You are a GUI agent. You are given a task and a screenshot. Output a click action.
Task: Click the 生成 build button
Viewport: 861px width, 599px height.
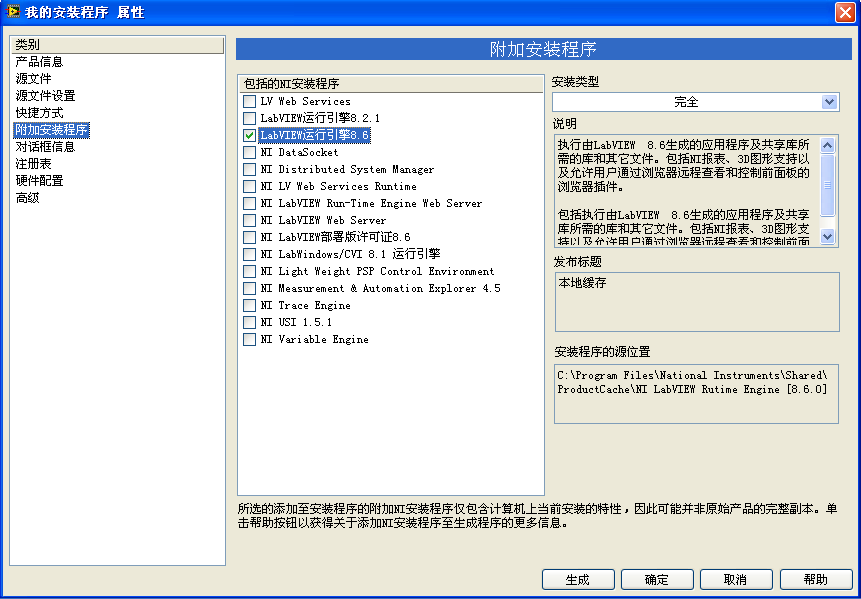pyautogui.click(x=577, y=580)
